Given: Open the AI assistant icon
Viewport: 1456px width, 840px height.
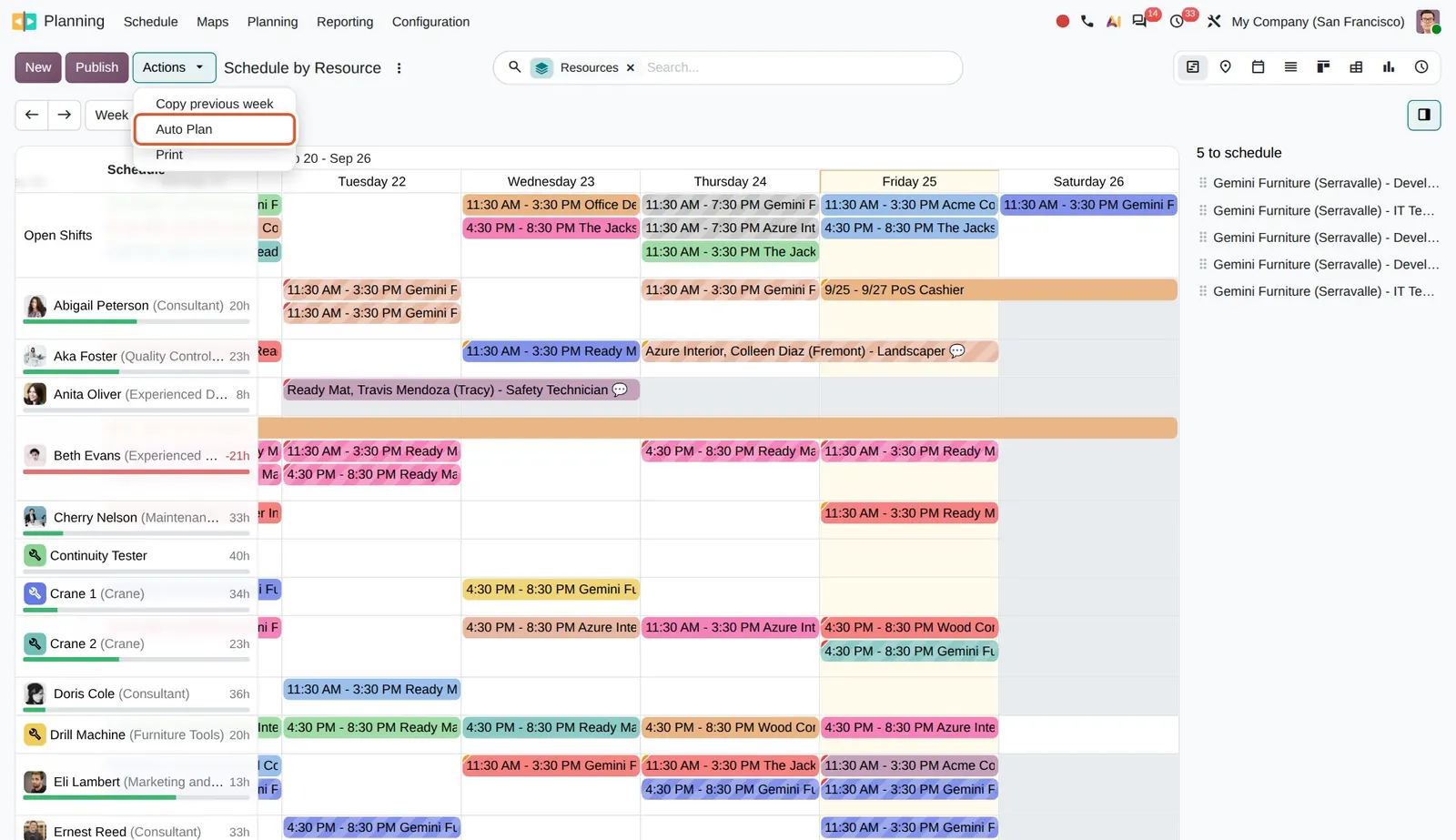Looking at the screenshot, I should [1113, 21].
